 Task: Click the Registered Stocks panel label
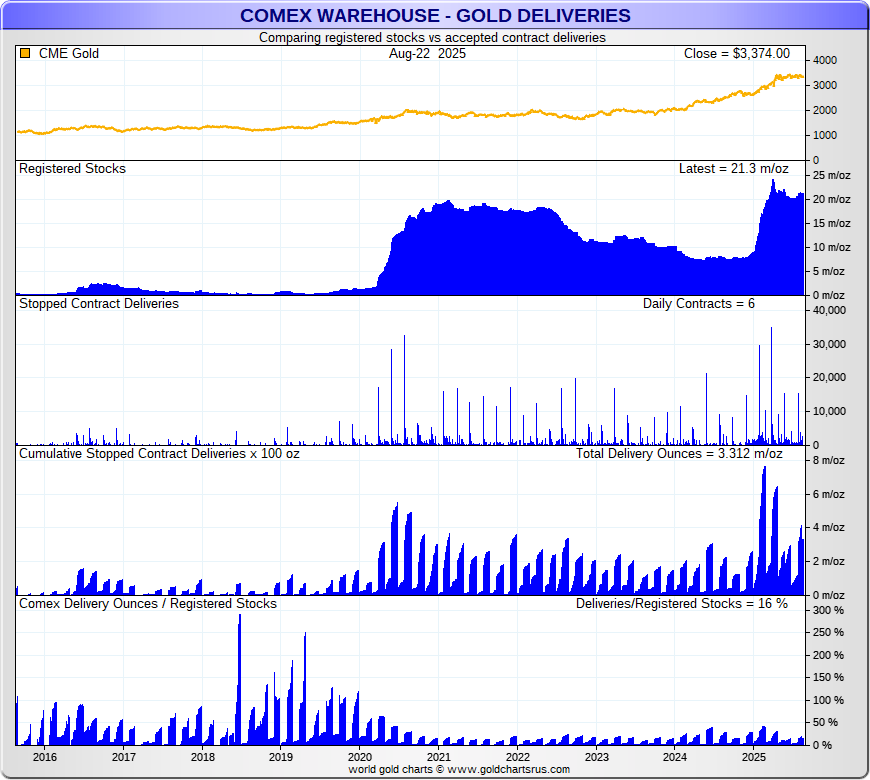(x=72, y=169)
